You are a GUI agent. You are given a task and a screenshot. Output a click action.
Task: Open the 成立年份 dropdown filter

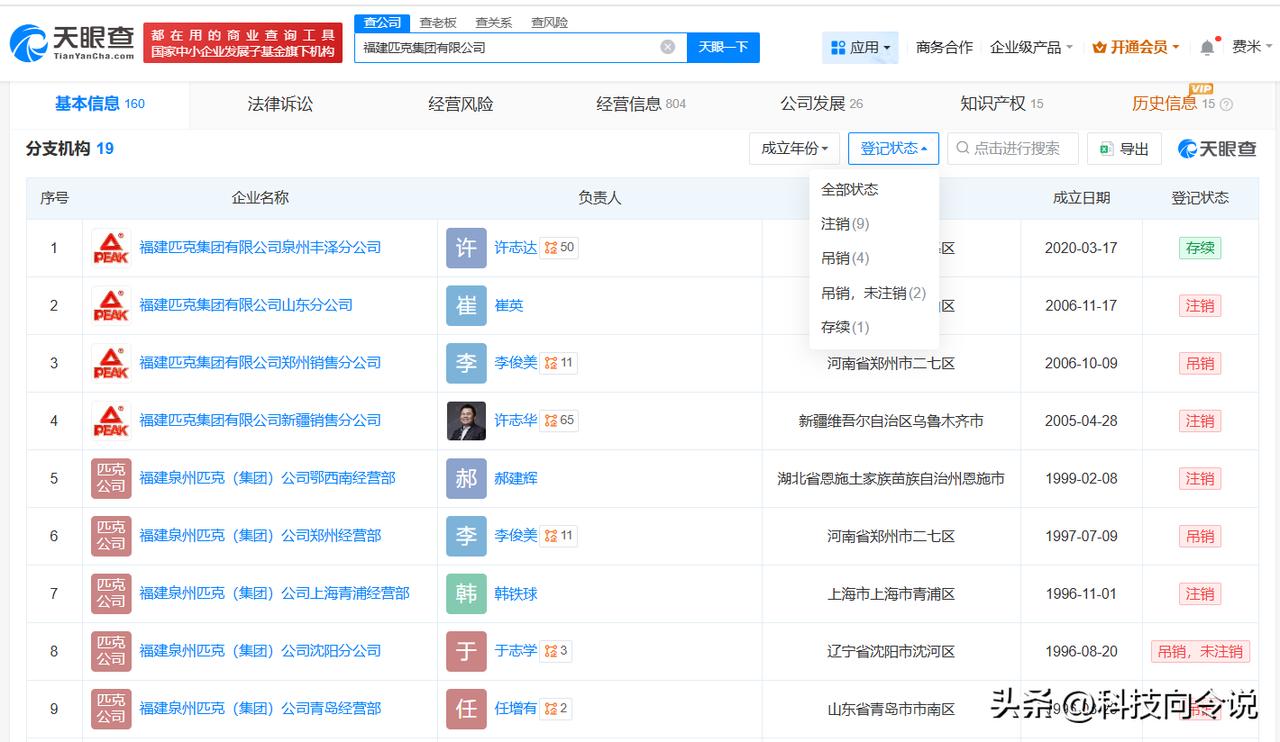pos(794,149)
